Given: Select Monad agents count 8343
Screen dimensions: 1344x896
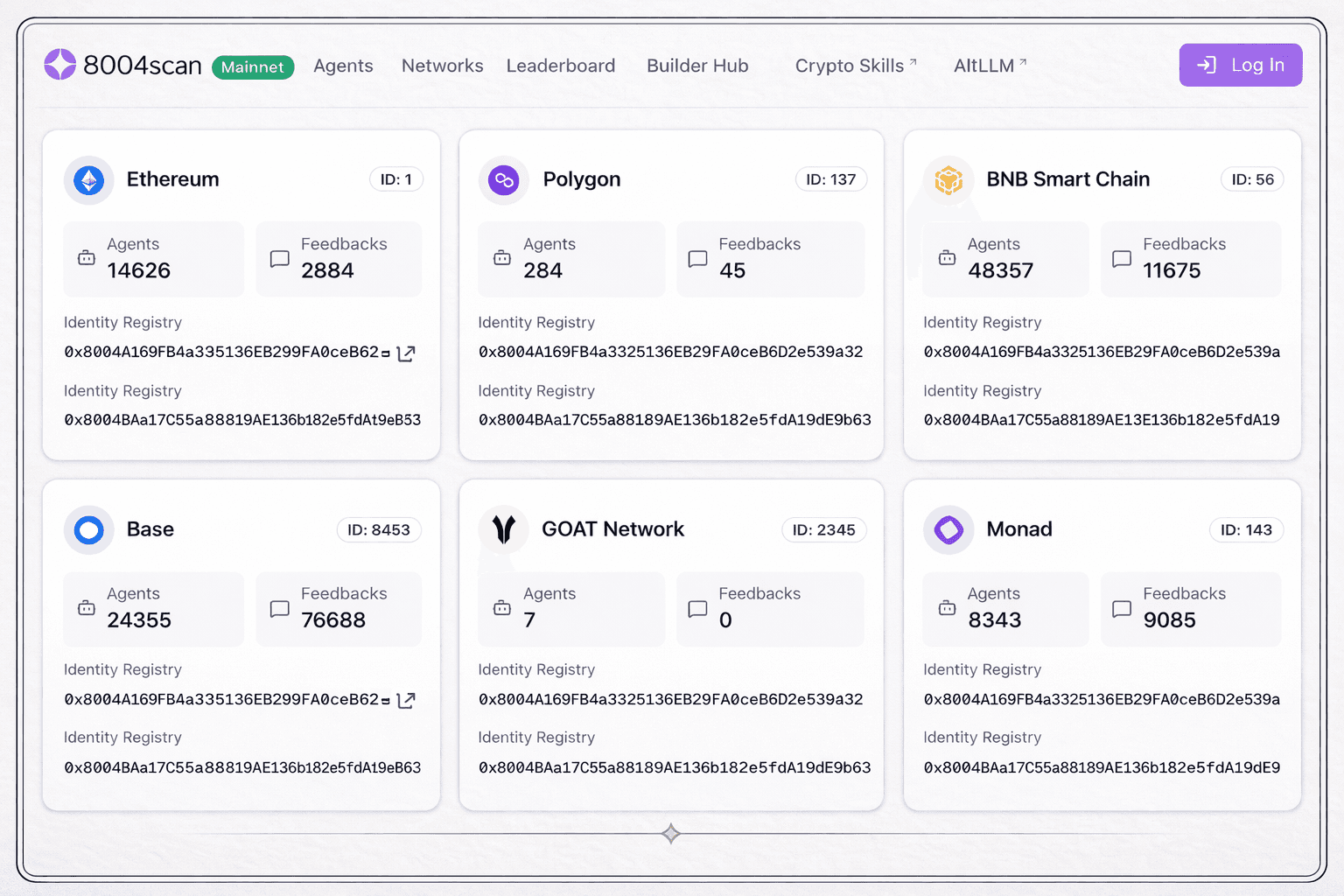Looking at the screenshot, I should click(995, 620).
